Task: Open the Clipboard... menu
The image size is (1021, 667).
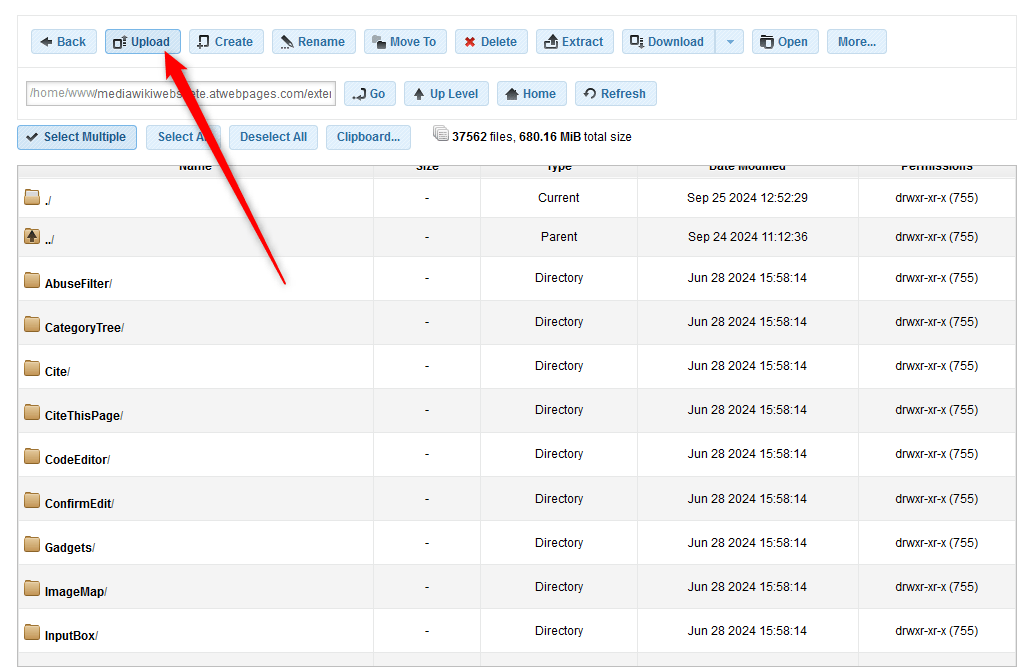Action: [368, 137]
